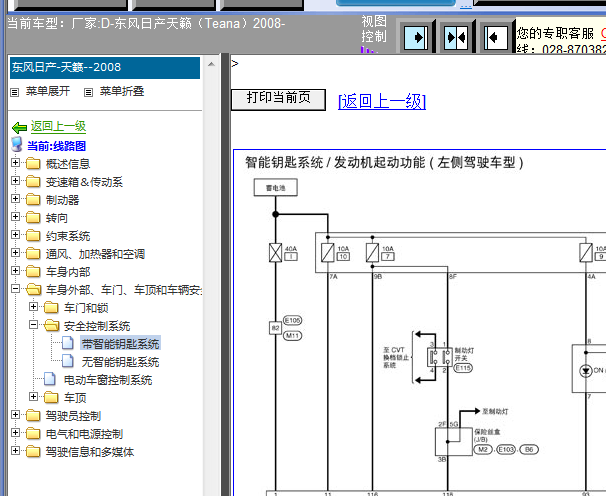Select the 驾驶员控制 tree label
606x496 pixels.
click(x=73, y=416)
